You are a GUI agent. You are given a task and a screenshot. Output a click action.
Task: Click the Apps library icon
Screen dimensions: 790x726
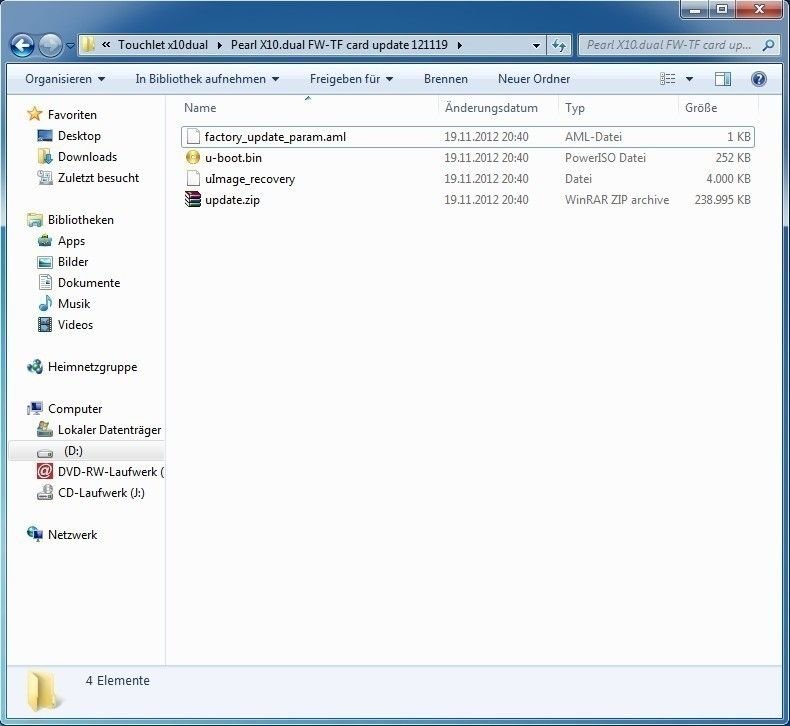(x=45, y=241)
